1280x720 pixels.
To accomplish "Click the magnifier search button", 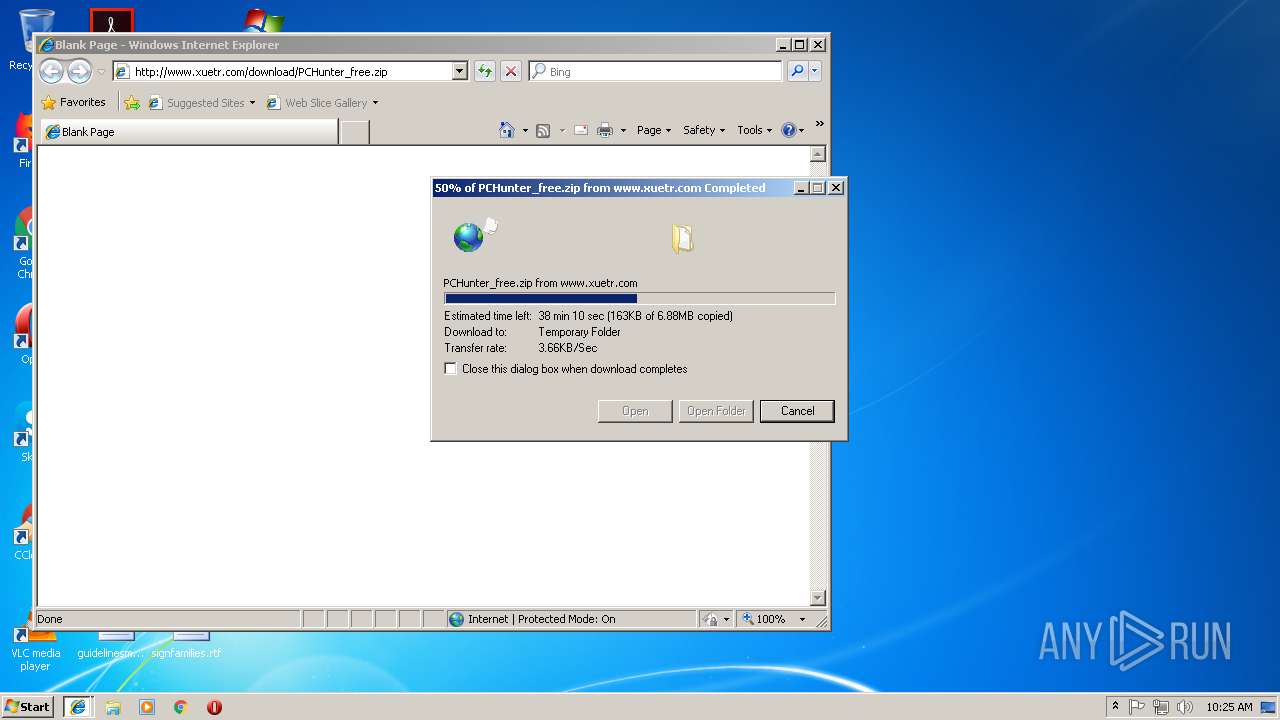I will coord(797,71).
